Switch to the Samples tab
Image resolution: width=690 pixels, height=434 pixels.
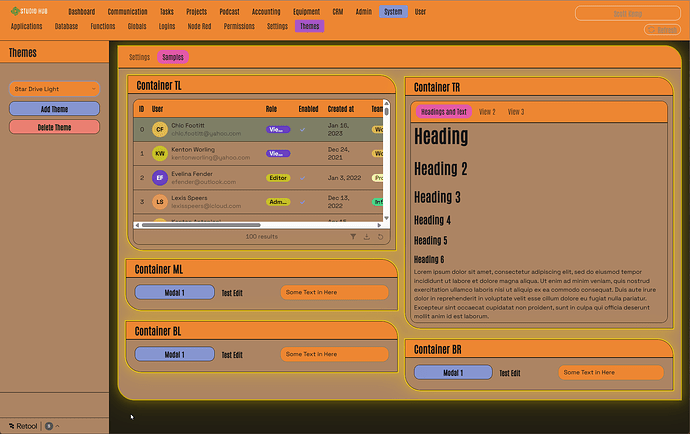[173, 57]
